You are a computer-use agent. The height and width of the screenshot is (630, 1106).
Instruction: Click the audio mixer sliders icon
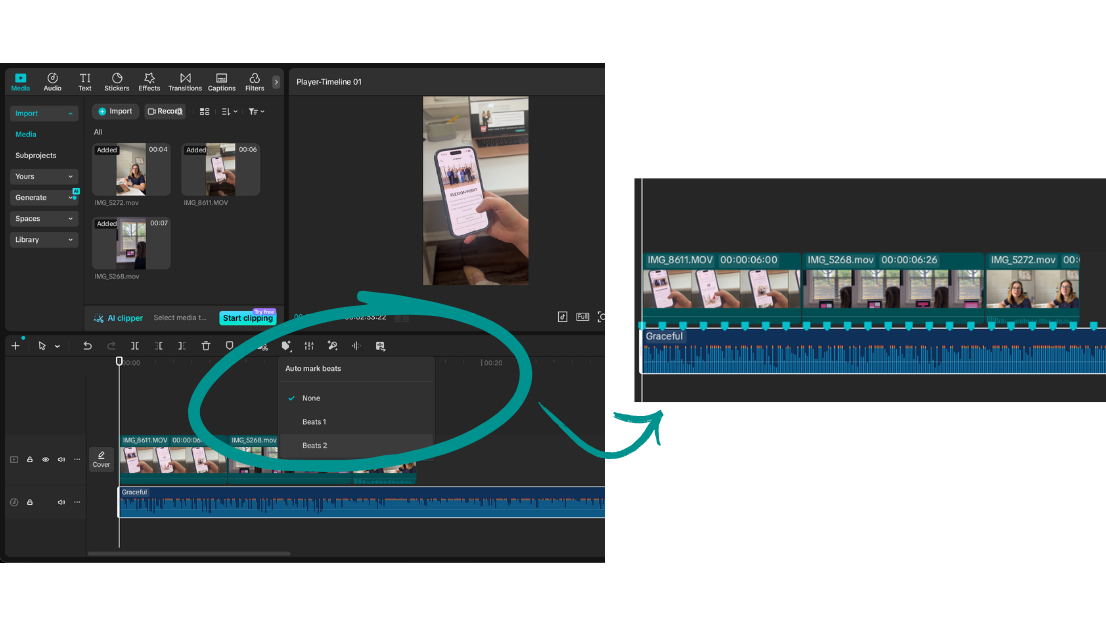309,346
